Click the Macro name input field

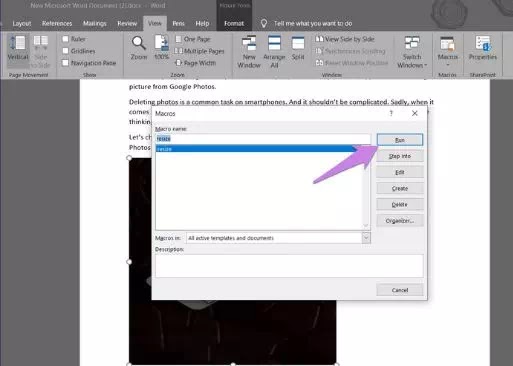coord(263,139)
